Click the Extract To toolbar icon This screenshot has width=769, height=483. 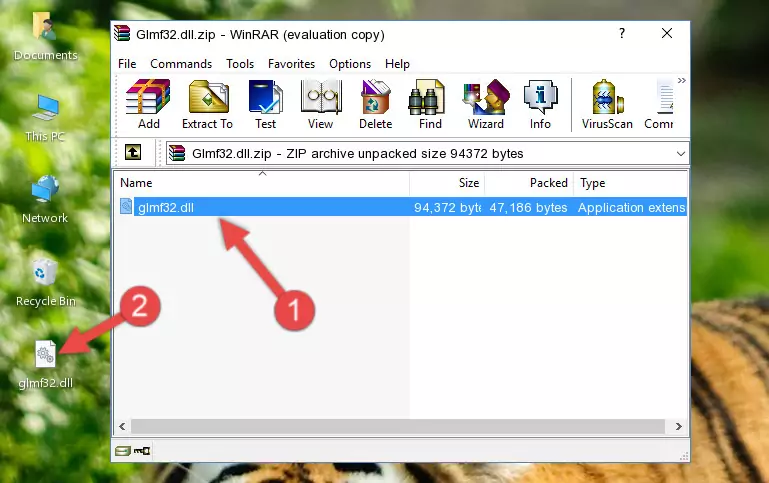207,104
